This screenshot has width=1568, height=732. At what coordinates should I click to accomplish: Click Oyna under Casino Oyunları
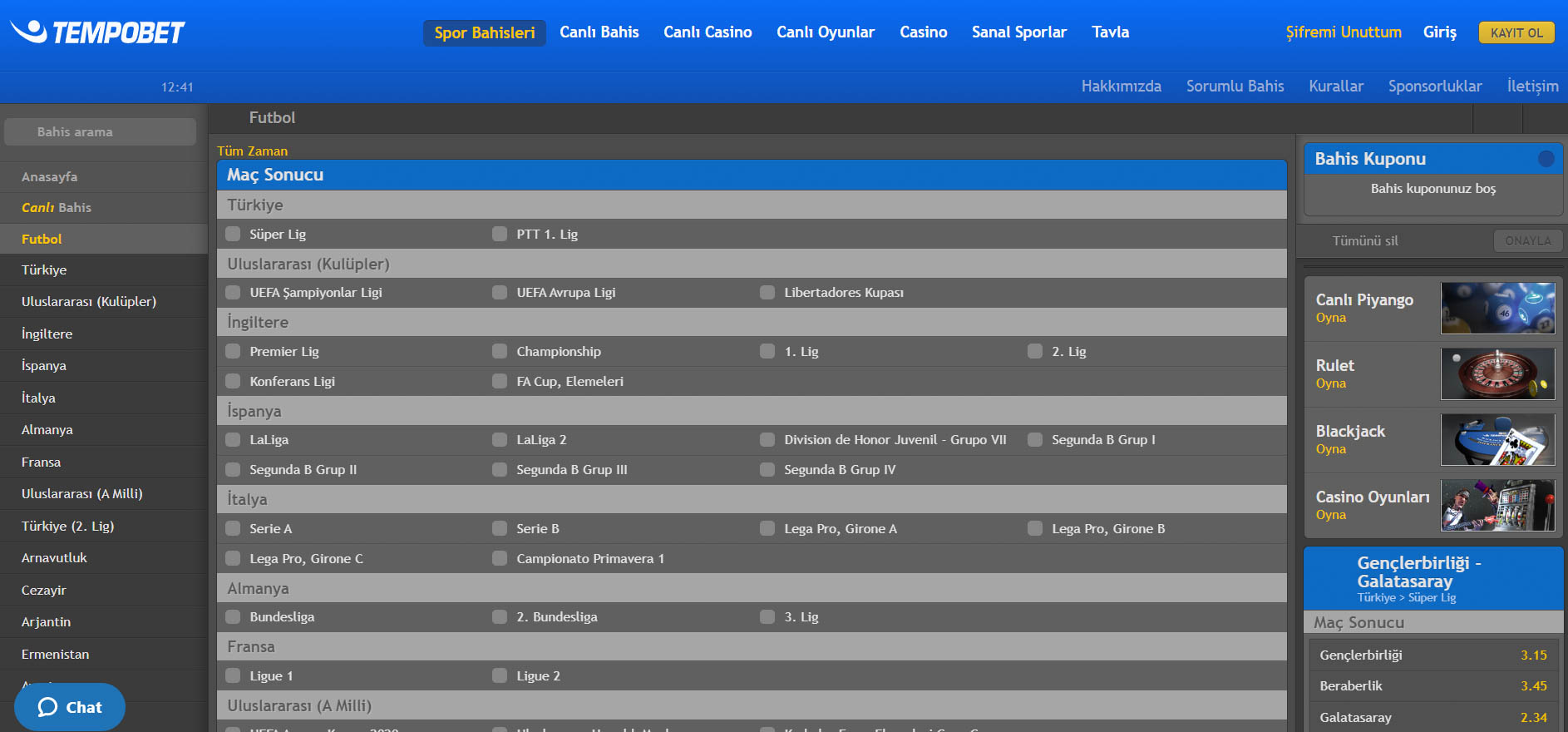pos(1330,515)
